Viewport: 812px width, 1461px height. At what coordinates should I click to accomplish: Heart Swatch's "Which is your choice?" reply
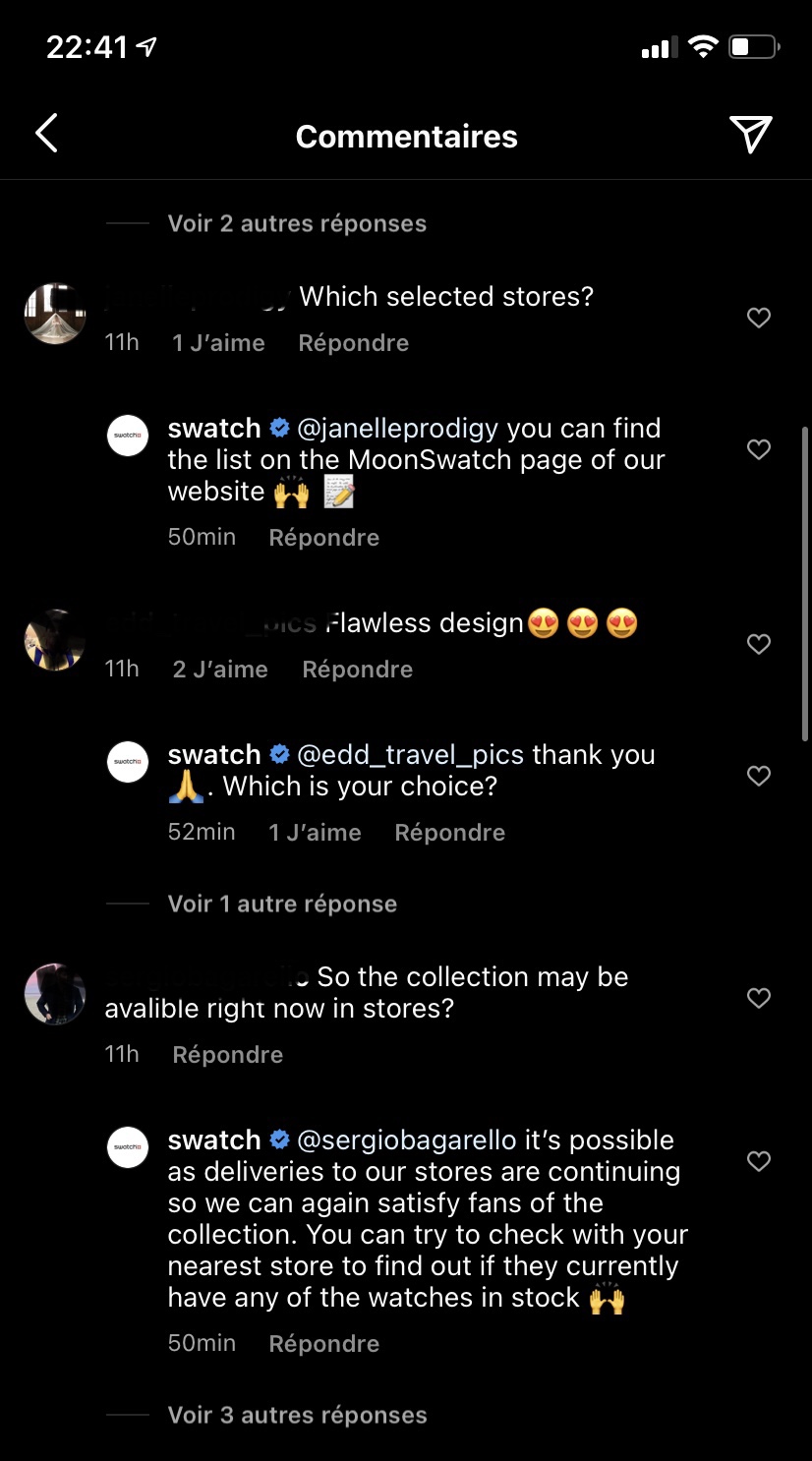tap(758, 776)
